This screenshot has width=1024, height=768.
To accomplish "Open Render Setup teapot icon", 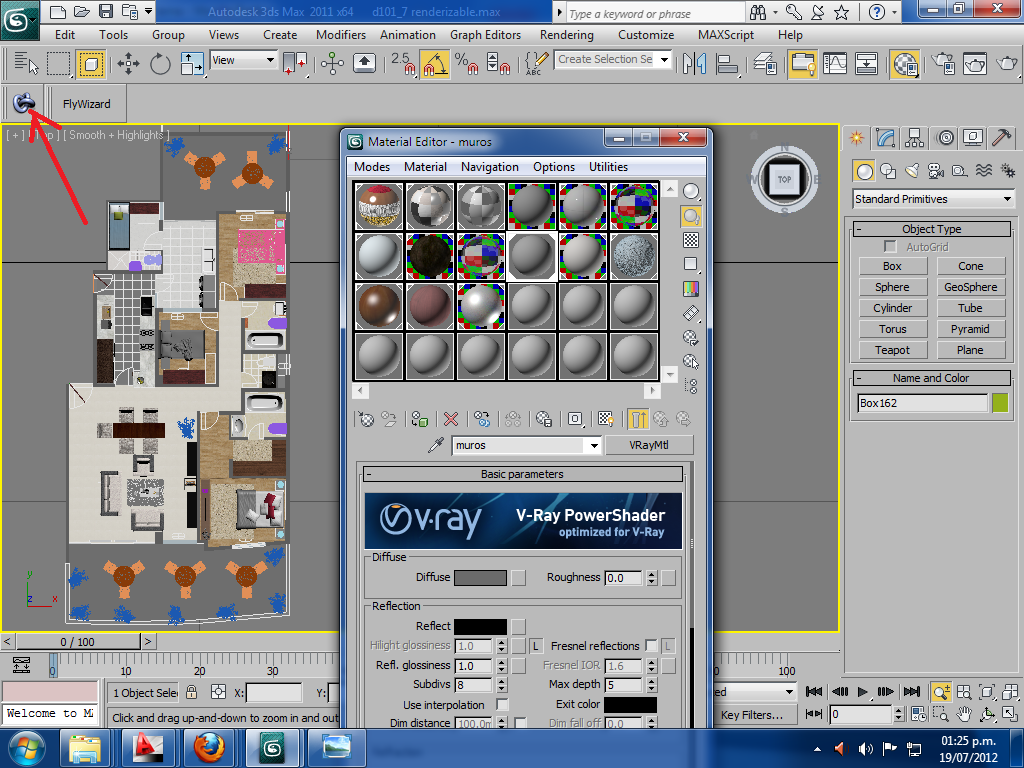I will pyautogui.click(x=943, y=64).
